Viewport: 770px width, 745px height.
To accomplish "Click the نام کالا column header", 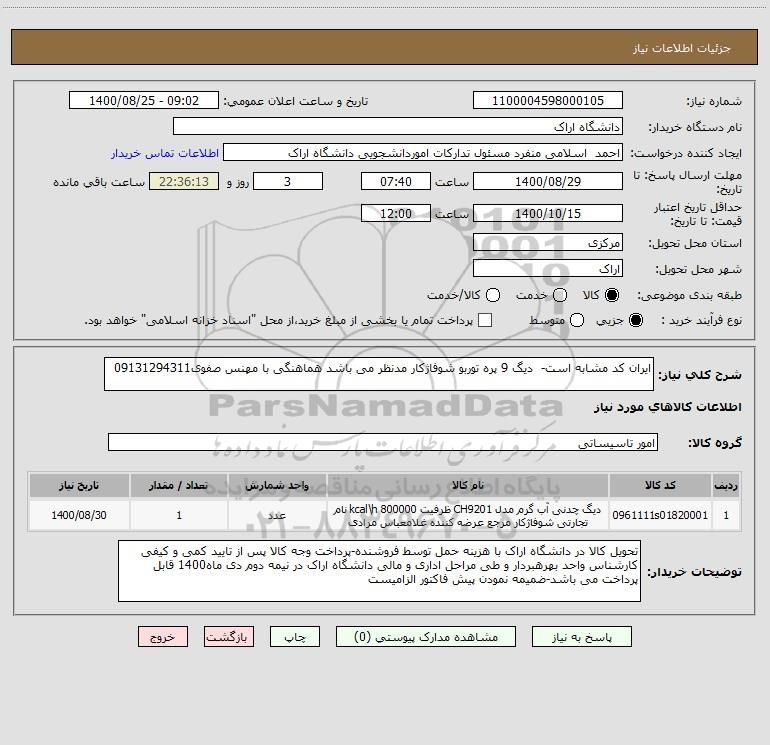I will pyautogui.click(x=468, y=485).
